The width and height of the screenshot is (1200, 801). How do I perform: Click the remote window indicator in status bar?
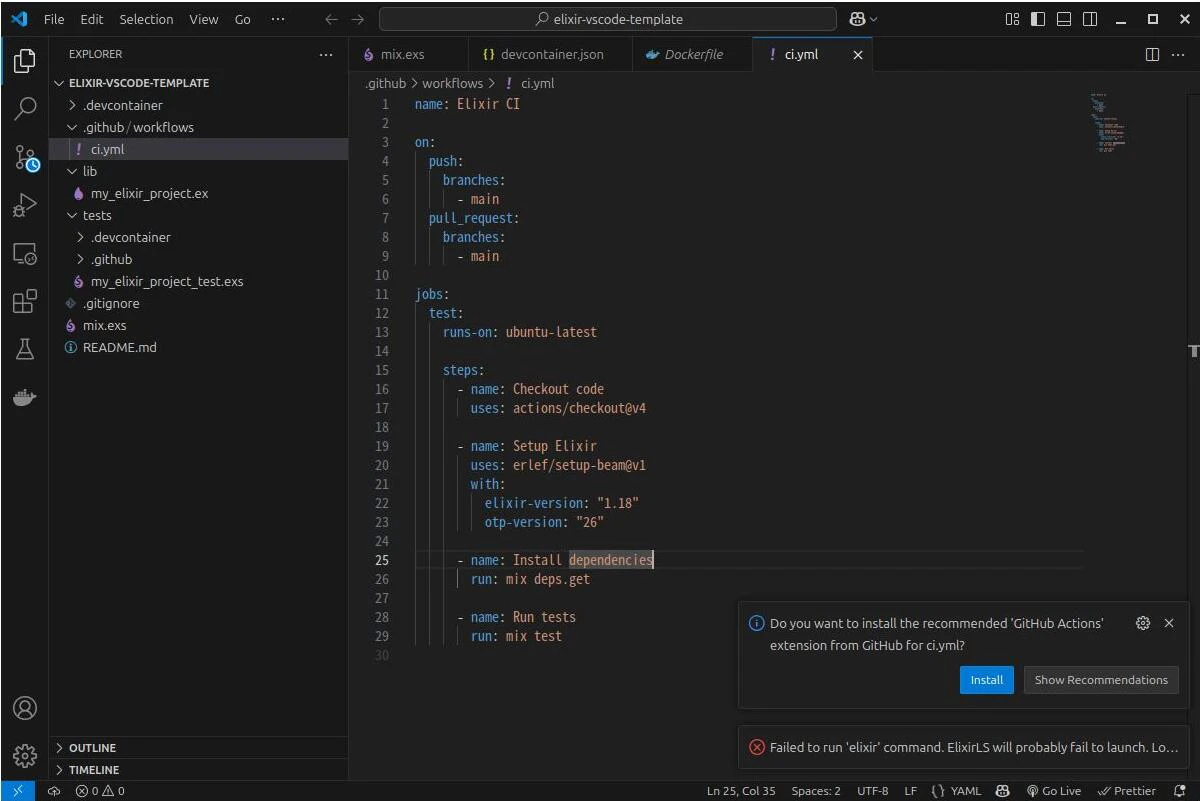pyautogui.click(x=17, y=791)
